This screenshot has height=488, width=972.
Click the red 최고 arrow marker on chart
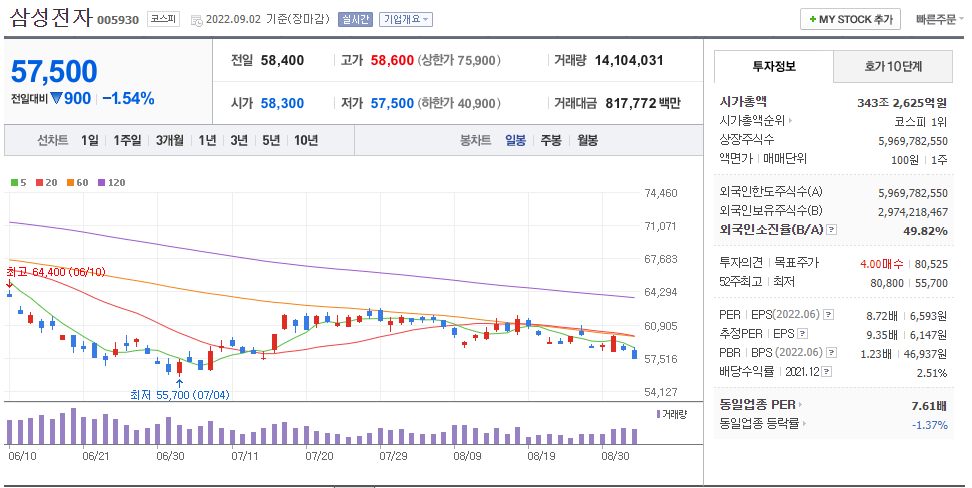pos(9,283)
